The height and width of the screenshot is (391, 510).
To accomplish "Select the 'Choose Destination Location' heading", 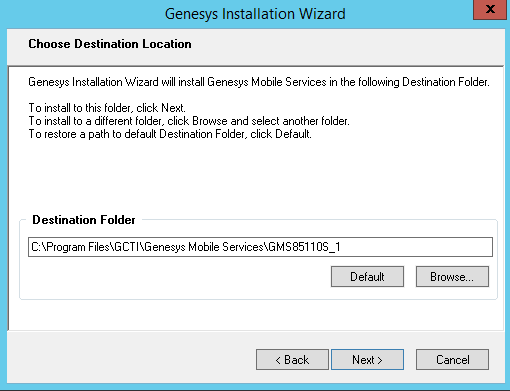I will tap(110, 44).
